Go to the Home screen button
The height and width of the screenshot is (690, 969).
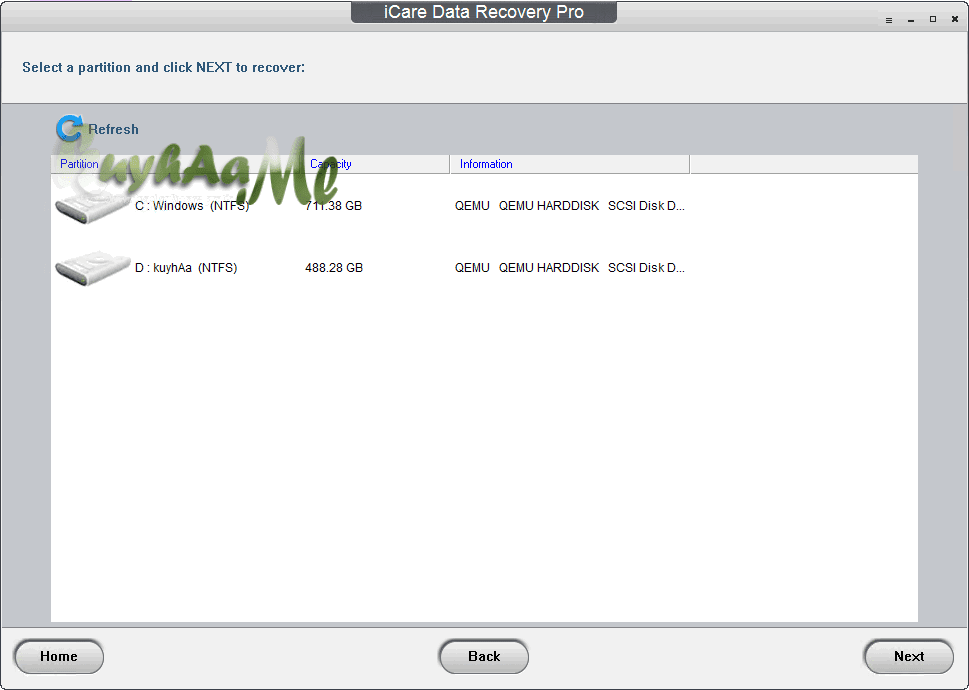pyautogui.click(x=59, y=656)
